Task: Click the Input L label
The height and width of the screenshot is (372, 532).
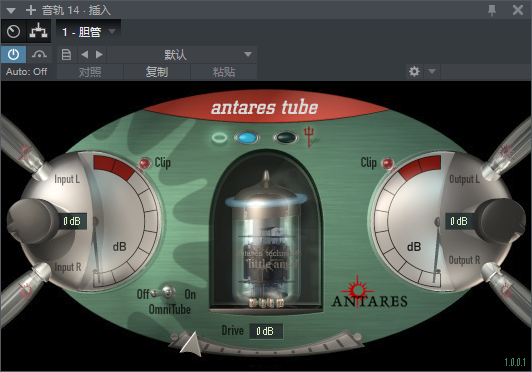Action: tap(67, 179)
